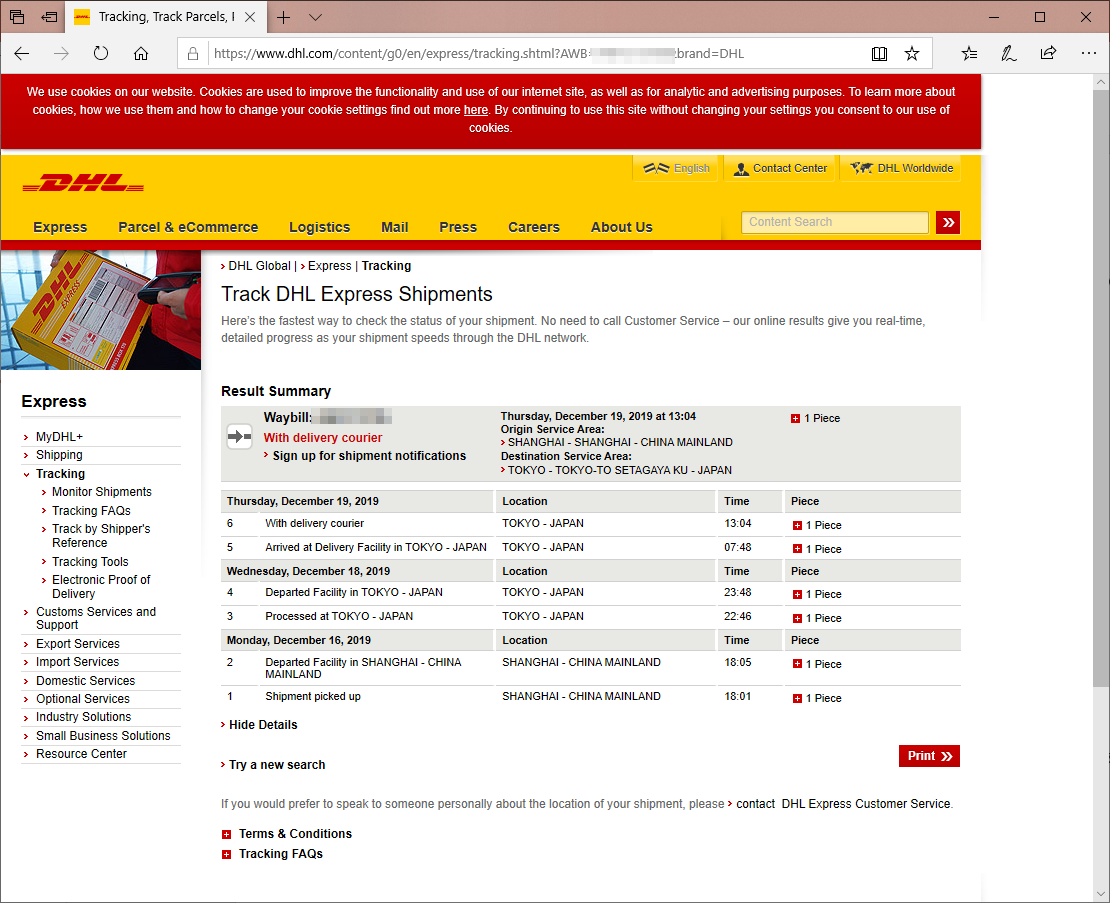Viewport: 1110px width, 903px height.
Task: Click cookie settings 'here' link
Action: point(476,110)
